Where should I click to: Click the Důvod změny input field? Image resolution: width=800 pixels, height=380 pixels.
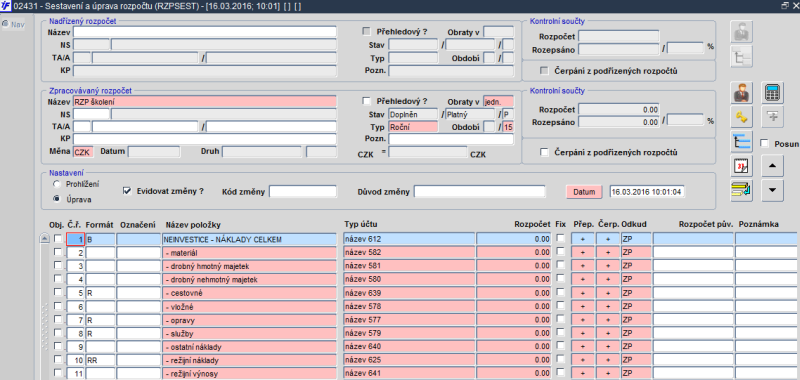pos(480,192)
